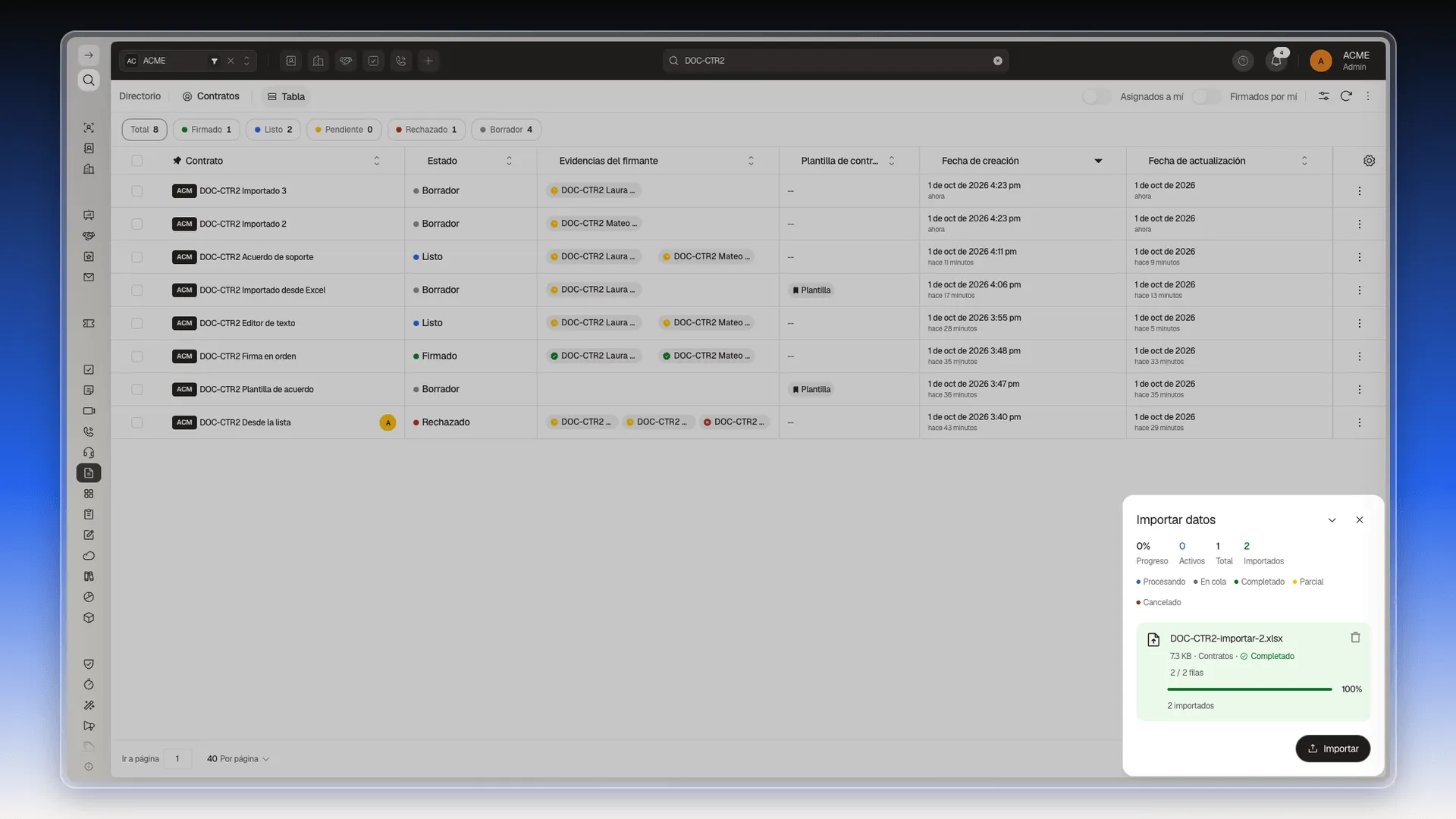
Task: Close the Importar datos panel
Action: point(1359,520)
